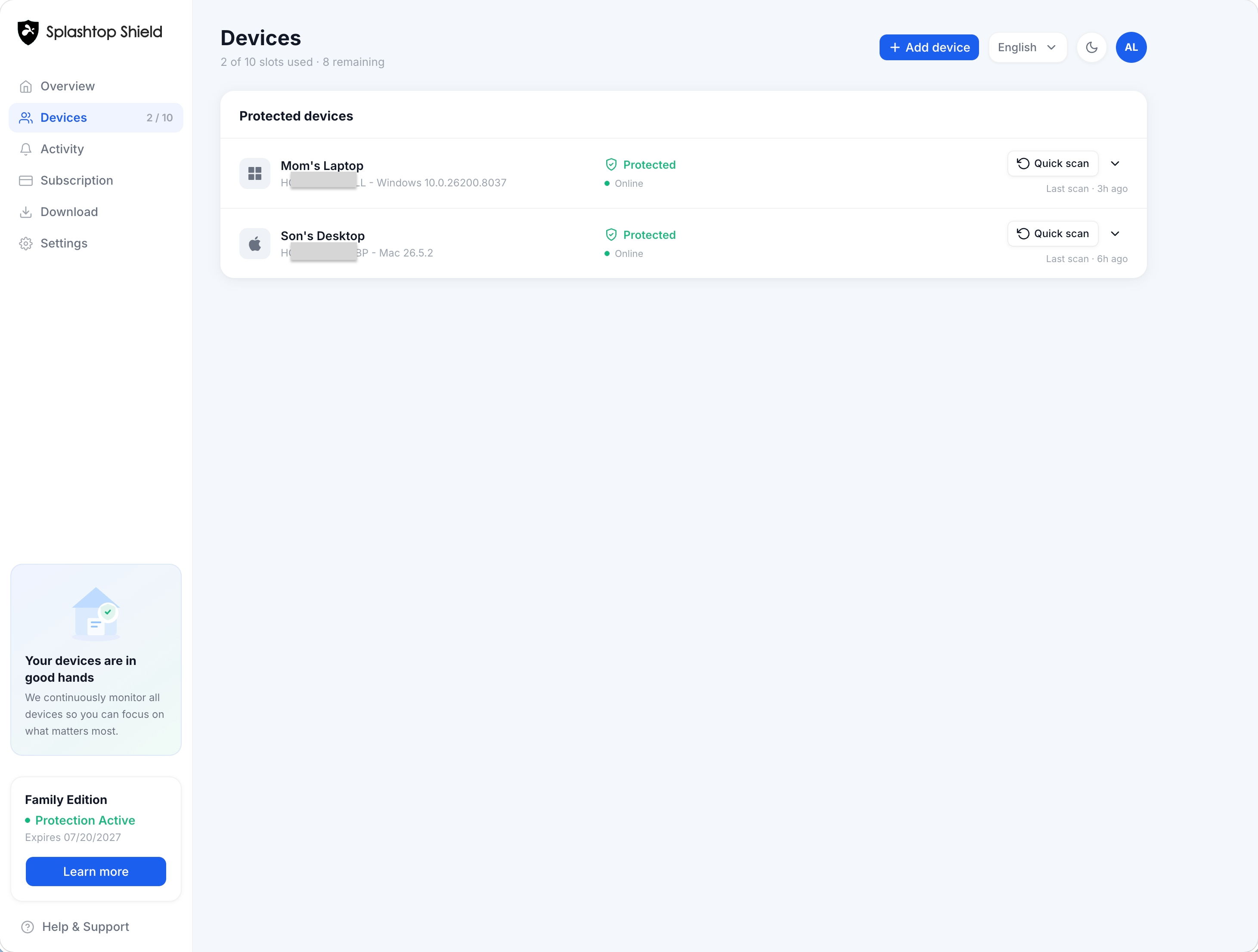Navigate to the Download page
Image resolution: width=1258 pixels, height=952 pixels.
point(96,212)
